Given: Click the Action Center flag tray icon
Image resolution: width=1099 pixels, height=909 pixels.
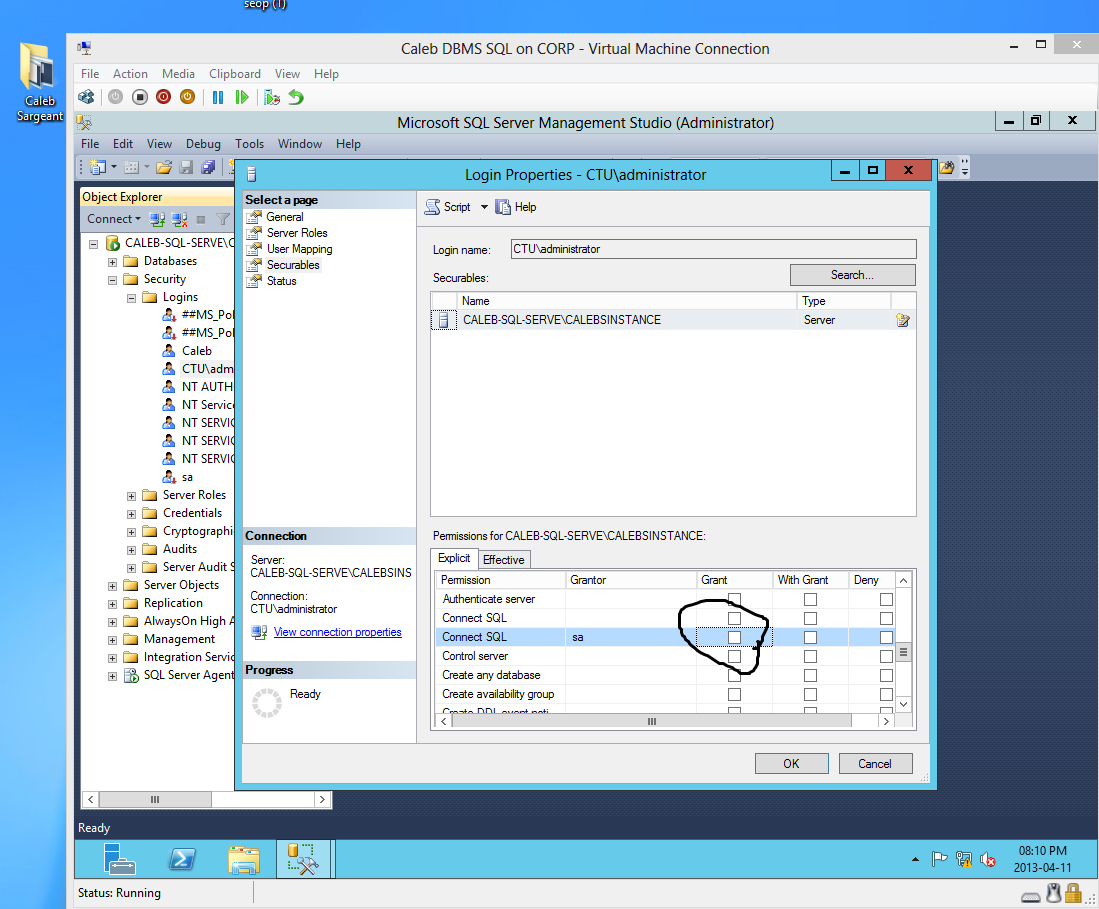Looking at the screenshot, I should pos(939,859).
